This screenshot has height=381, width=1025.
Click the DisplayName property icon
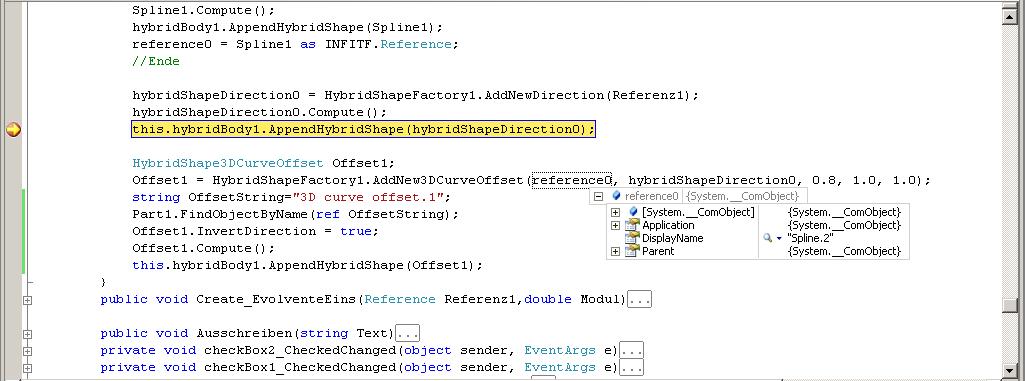point(631,239)
